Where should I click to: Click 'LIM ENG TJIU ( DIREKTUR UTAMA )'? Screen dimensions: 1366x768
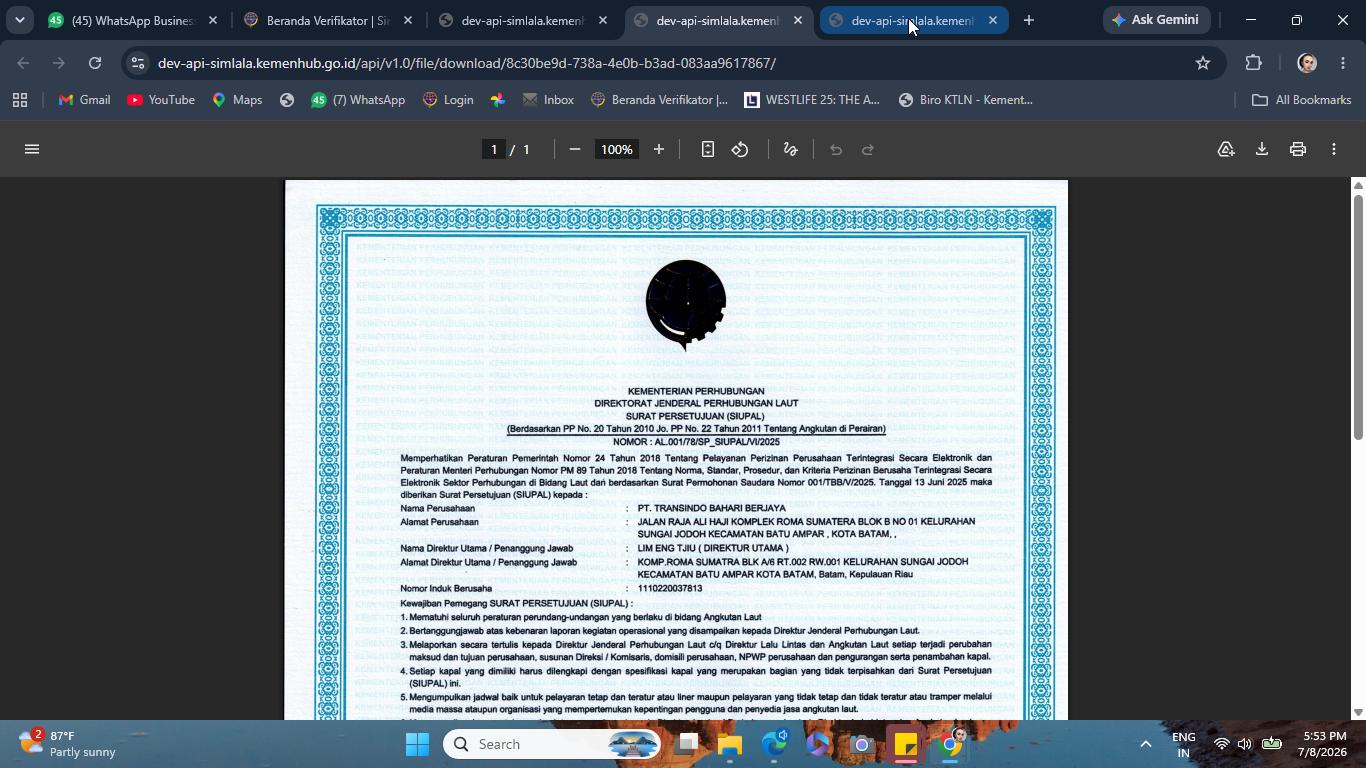[x=713, y=548]
